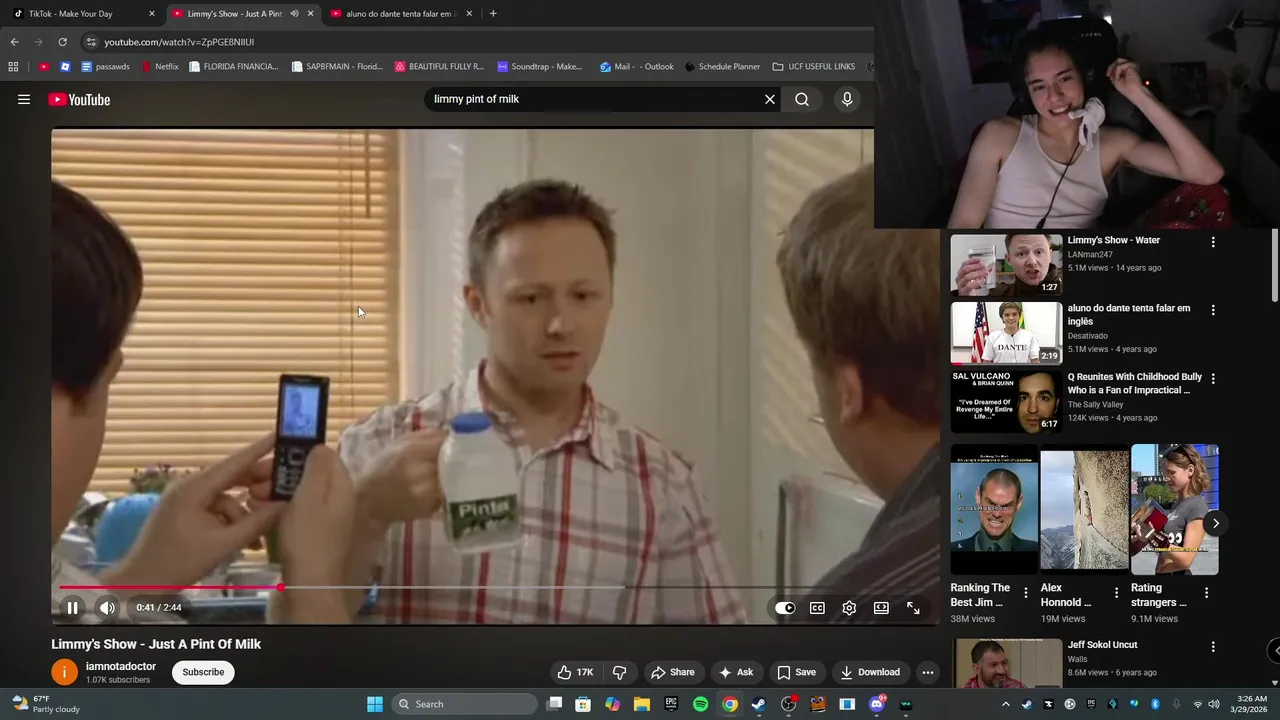
Task: Open File Explorer from the taskbar
Action: [x=642, y=704]
